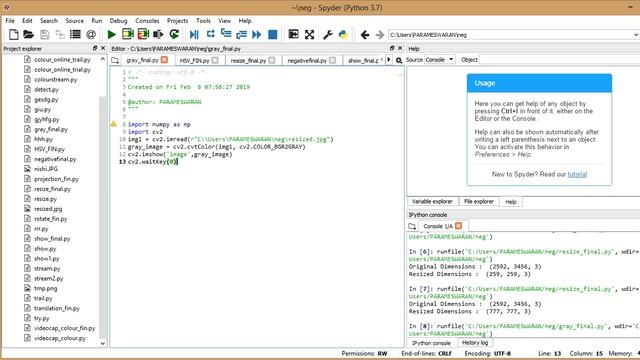
Task: Show more editor tabs arrow
Action: (389, 60)
